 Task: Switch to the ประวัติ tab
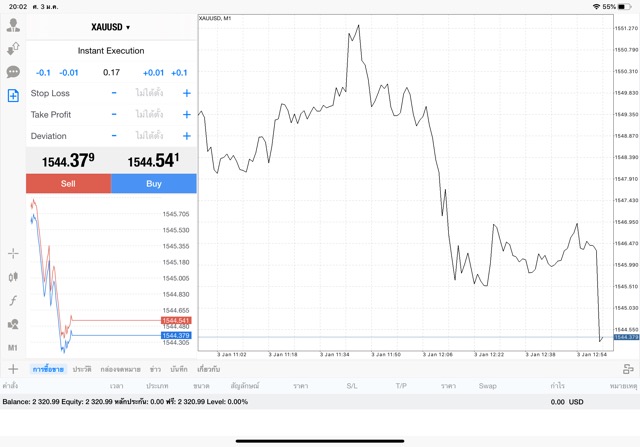81,370
